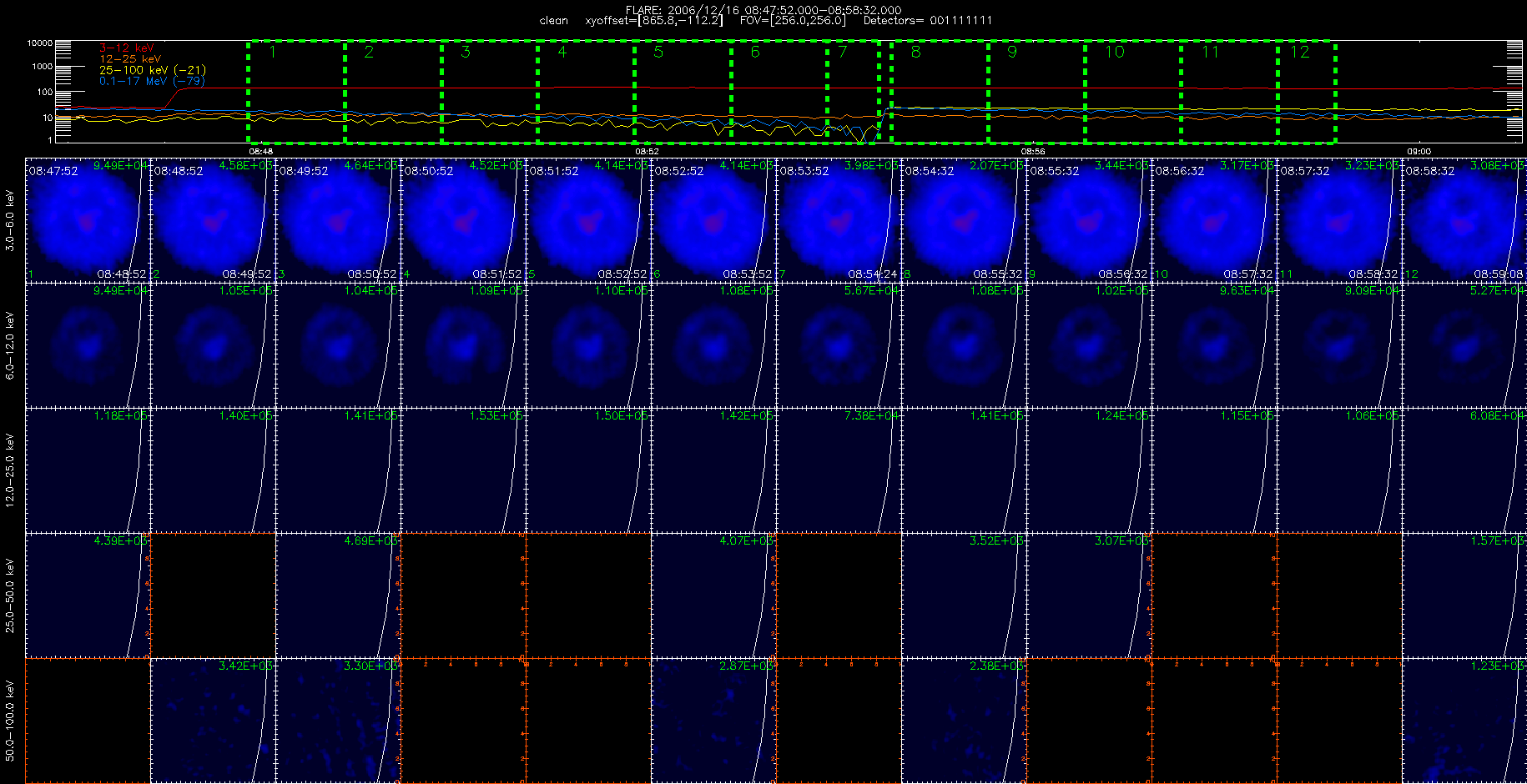Open the 6.0-12.0 keV image labeled 5.67E+04
Viewport: 1527px width, 784px height.
point(839,344)
